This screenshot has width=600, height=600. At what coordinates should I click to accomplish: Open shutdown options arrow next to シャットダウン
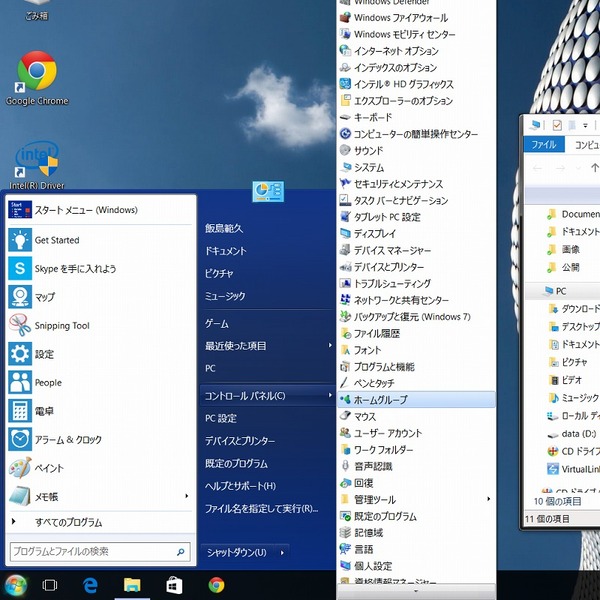point(283,552)
